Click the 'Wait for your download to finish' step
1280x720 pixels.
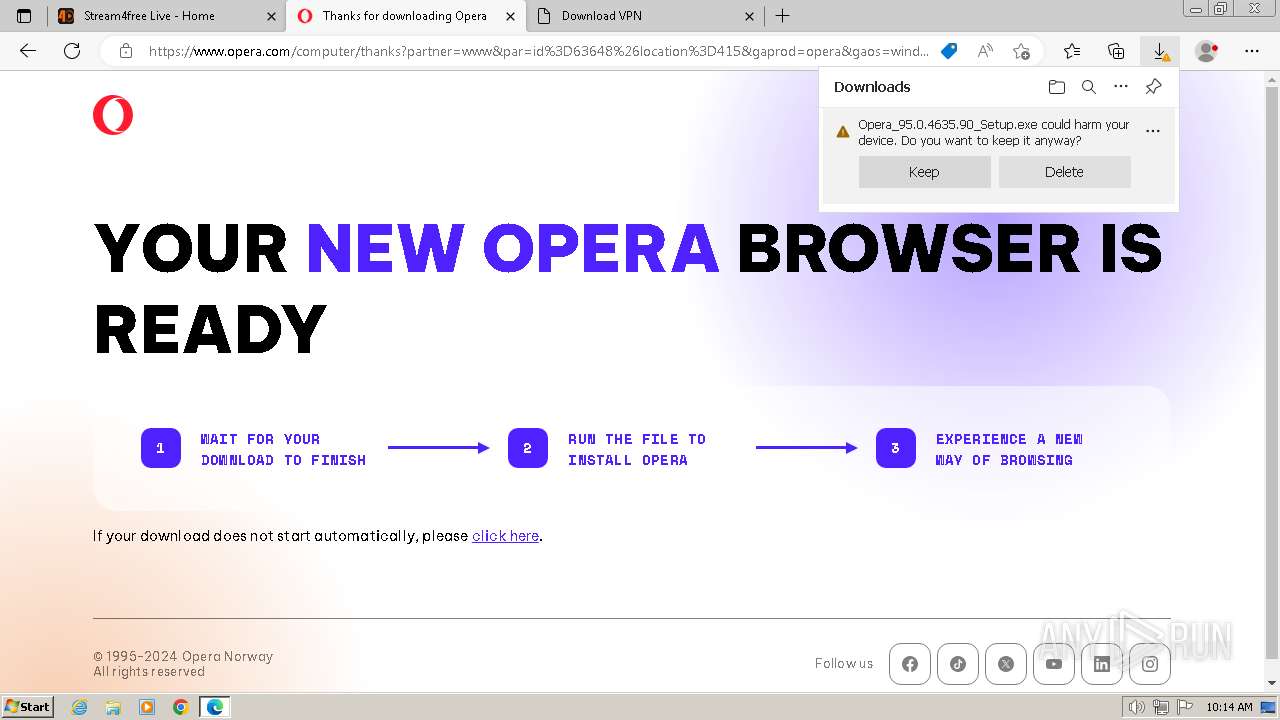tap(283, 449)
